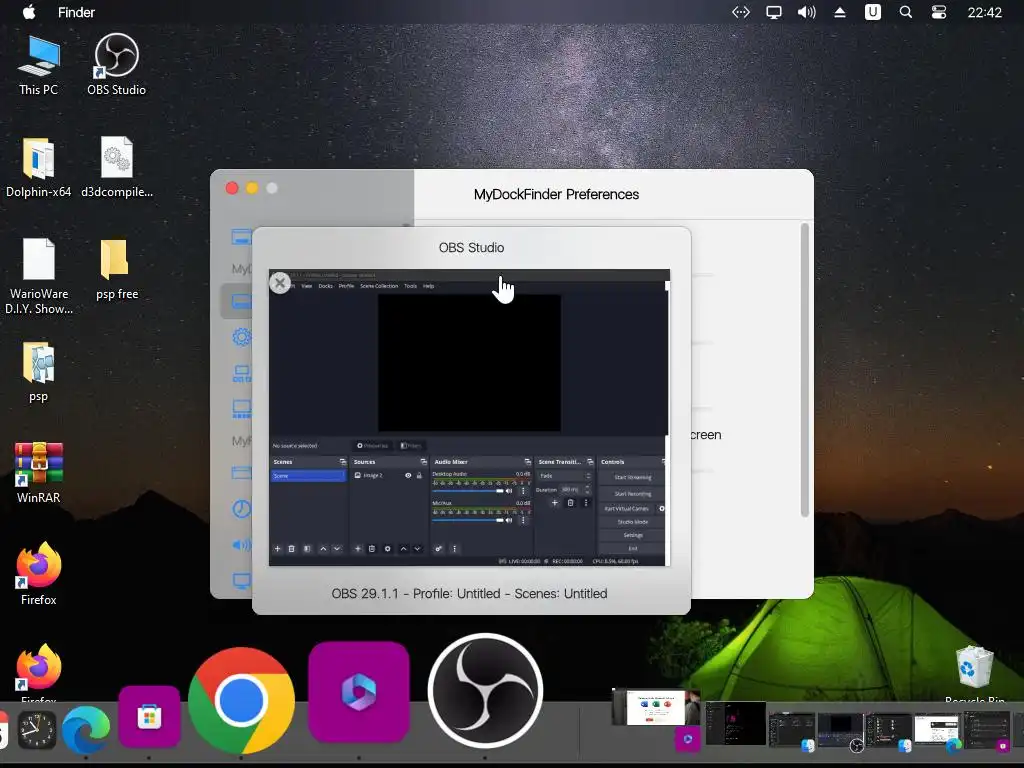
Task: Open Control Center from the menu bar
Action: (x=938, y=12)
